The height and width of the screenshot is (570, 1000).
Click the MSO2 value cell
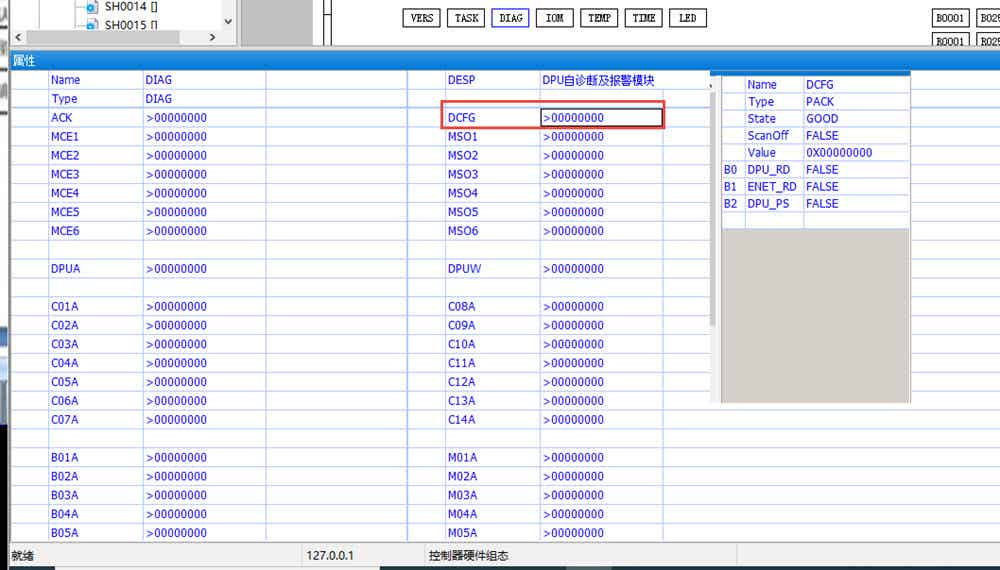(x=601, y=155)
